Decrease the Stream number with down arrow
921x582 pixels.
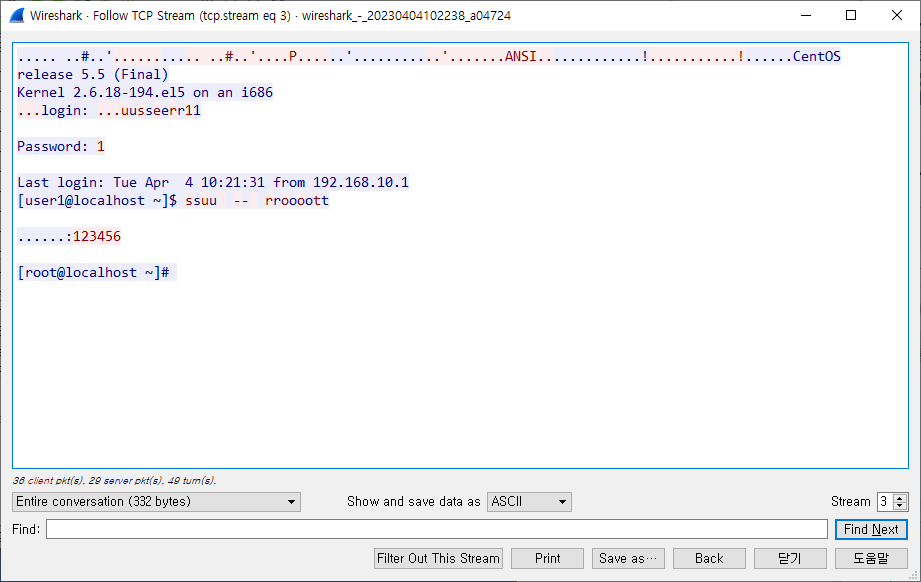point(899,506)
